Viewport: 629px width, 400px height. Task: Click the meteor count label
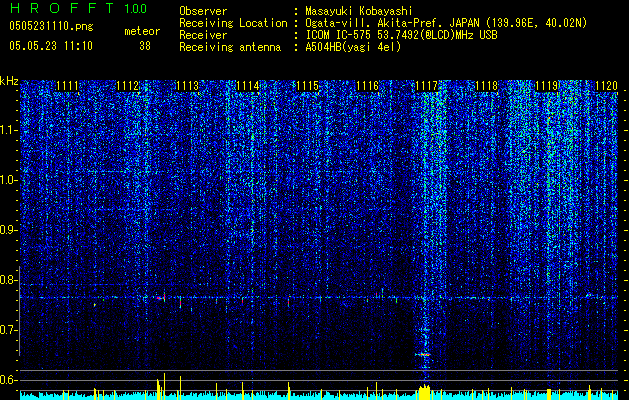(142, 31)
